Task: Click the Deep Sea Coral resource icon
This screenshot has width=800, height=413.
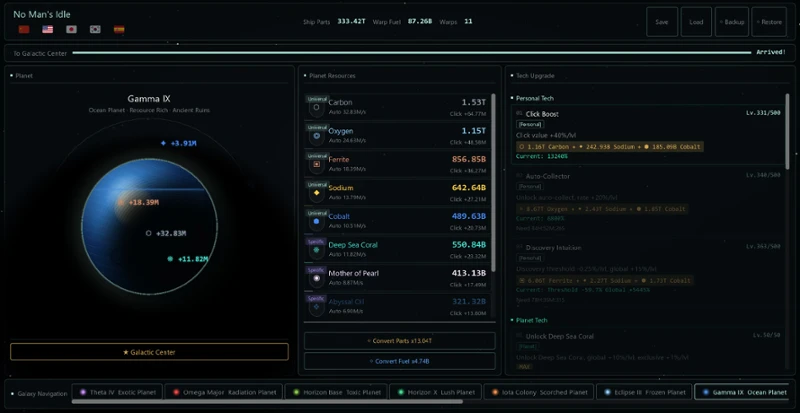Action: pos(317,250)
